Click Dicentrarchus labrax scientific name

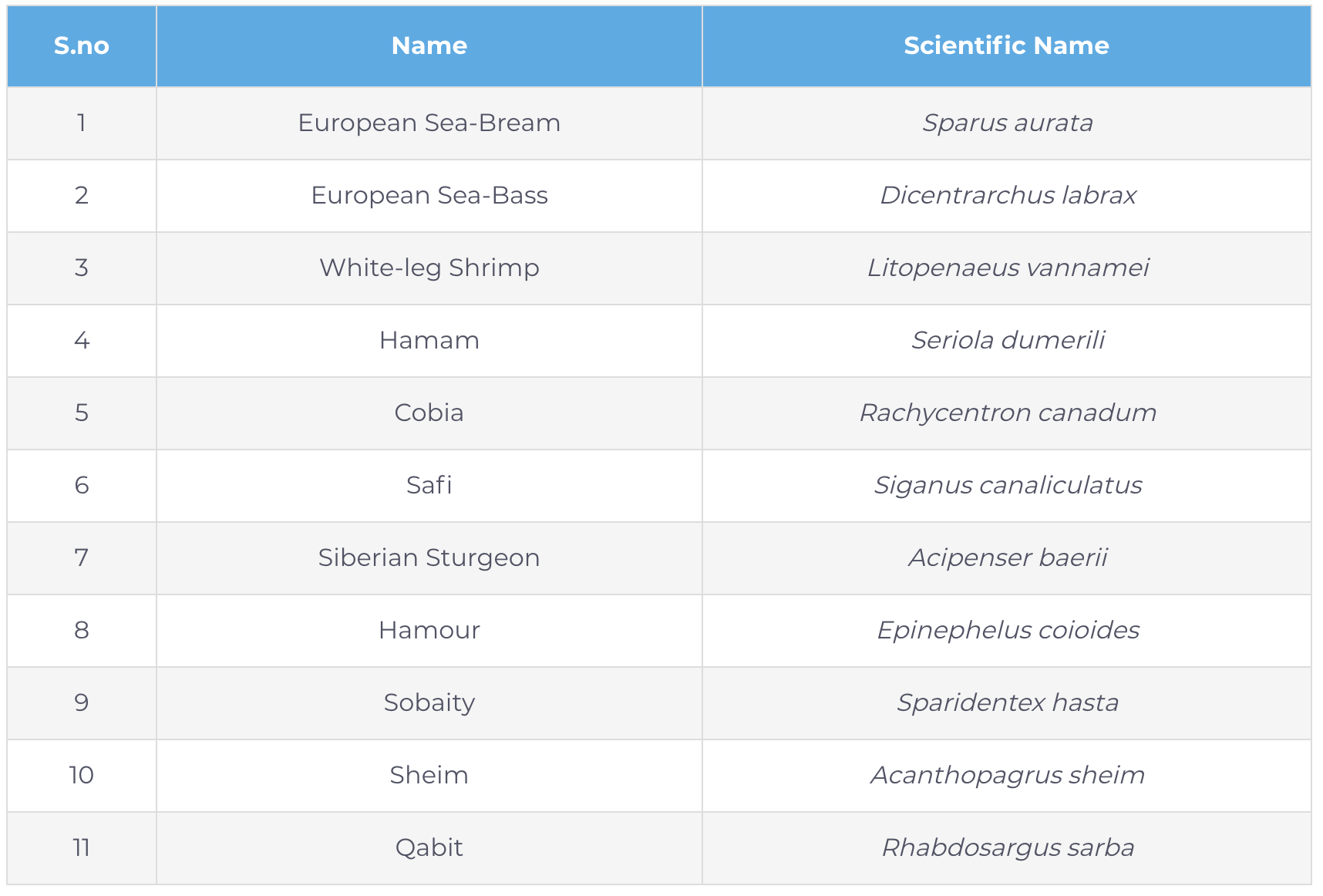point(1008,196)
